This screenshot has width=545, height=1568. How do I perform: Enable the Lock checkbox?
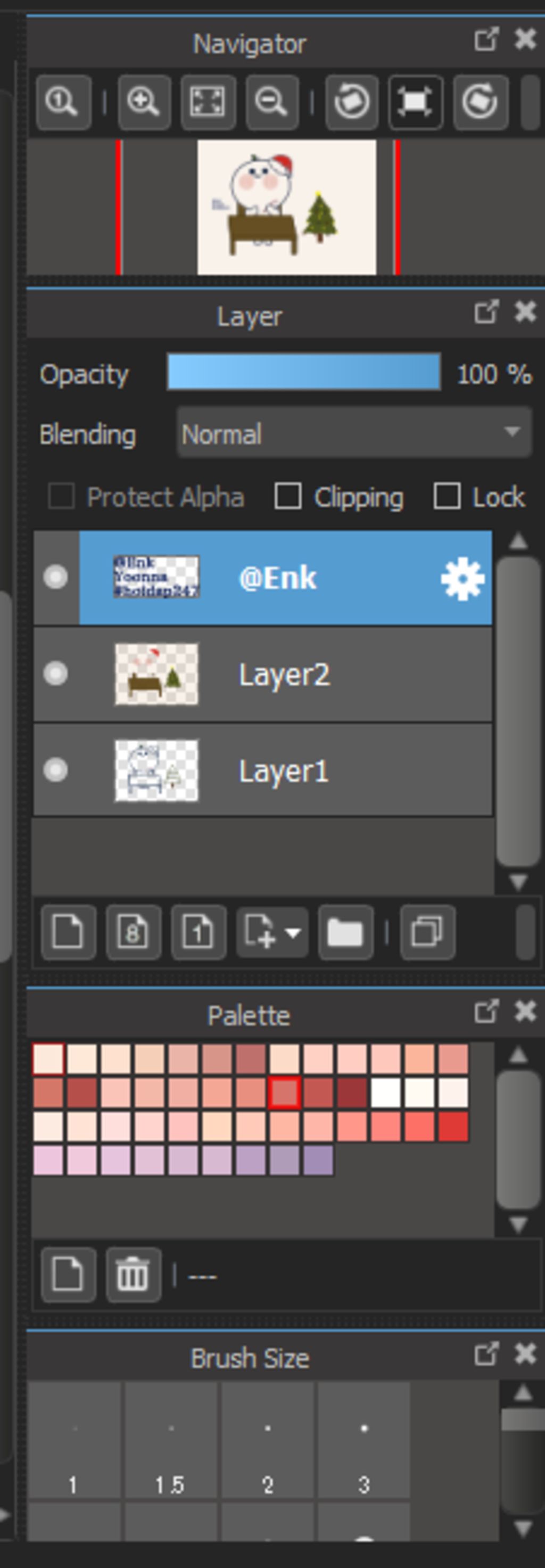[x=447, y=496]
